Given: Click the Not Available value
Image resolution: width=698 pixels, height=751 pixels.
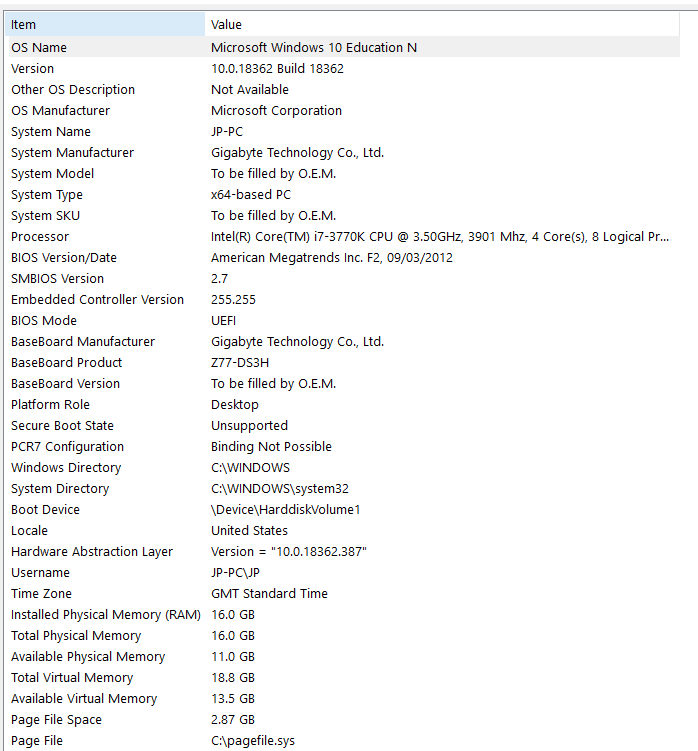Looking at the screenshot, I should point(250,90).
